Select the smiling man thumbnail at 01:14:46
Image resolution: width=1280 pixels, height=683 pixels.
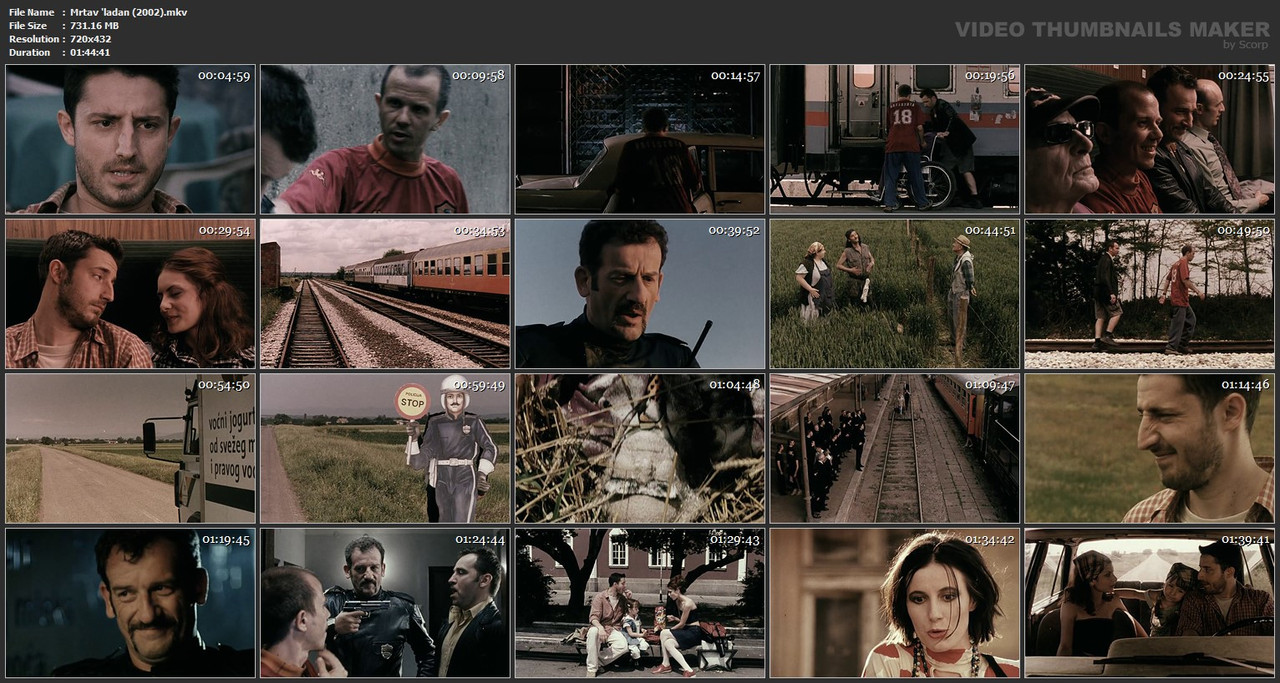[x=1150, y=449]
